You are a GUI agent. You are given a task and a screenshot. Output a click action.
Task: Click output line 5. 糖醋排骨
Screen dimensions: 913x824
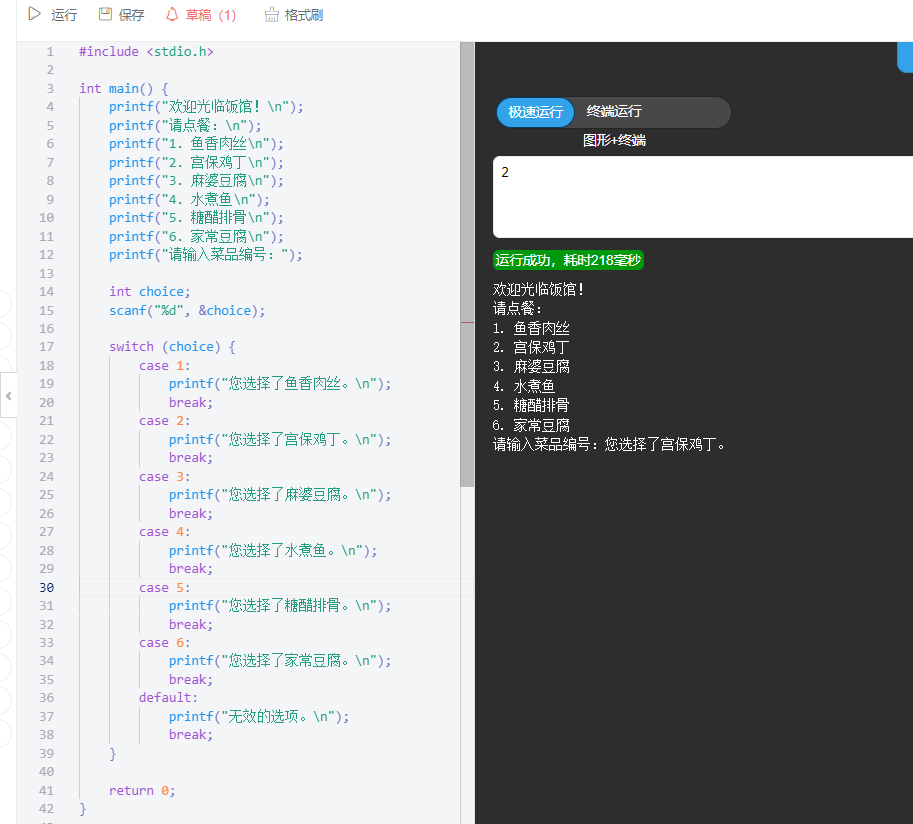531,405
